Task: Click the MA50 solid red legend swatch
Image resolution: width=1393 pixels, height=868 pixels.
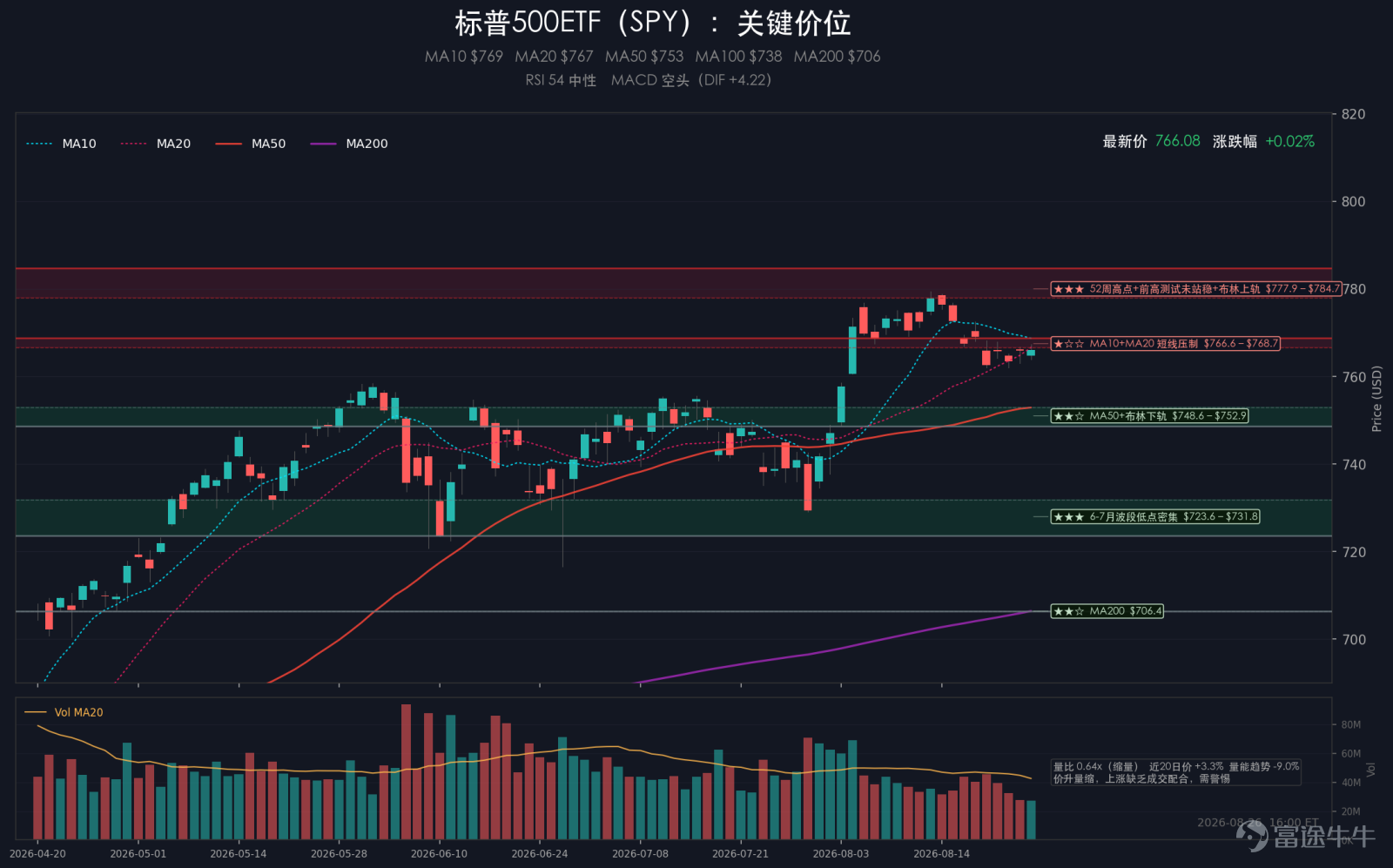Action: [x=228, y=144]
